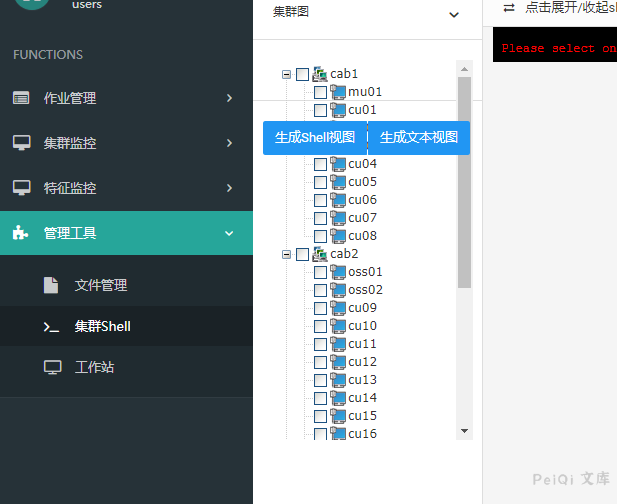The image size is (617, 504).
Task: Click the 特征监控 monitor icon
Action: (x=21, y=188)
